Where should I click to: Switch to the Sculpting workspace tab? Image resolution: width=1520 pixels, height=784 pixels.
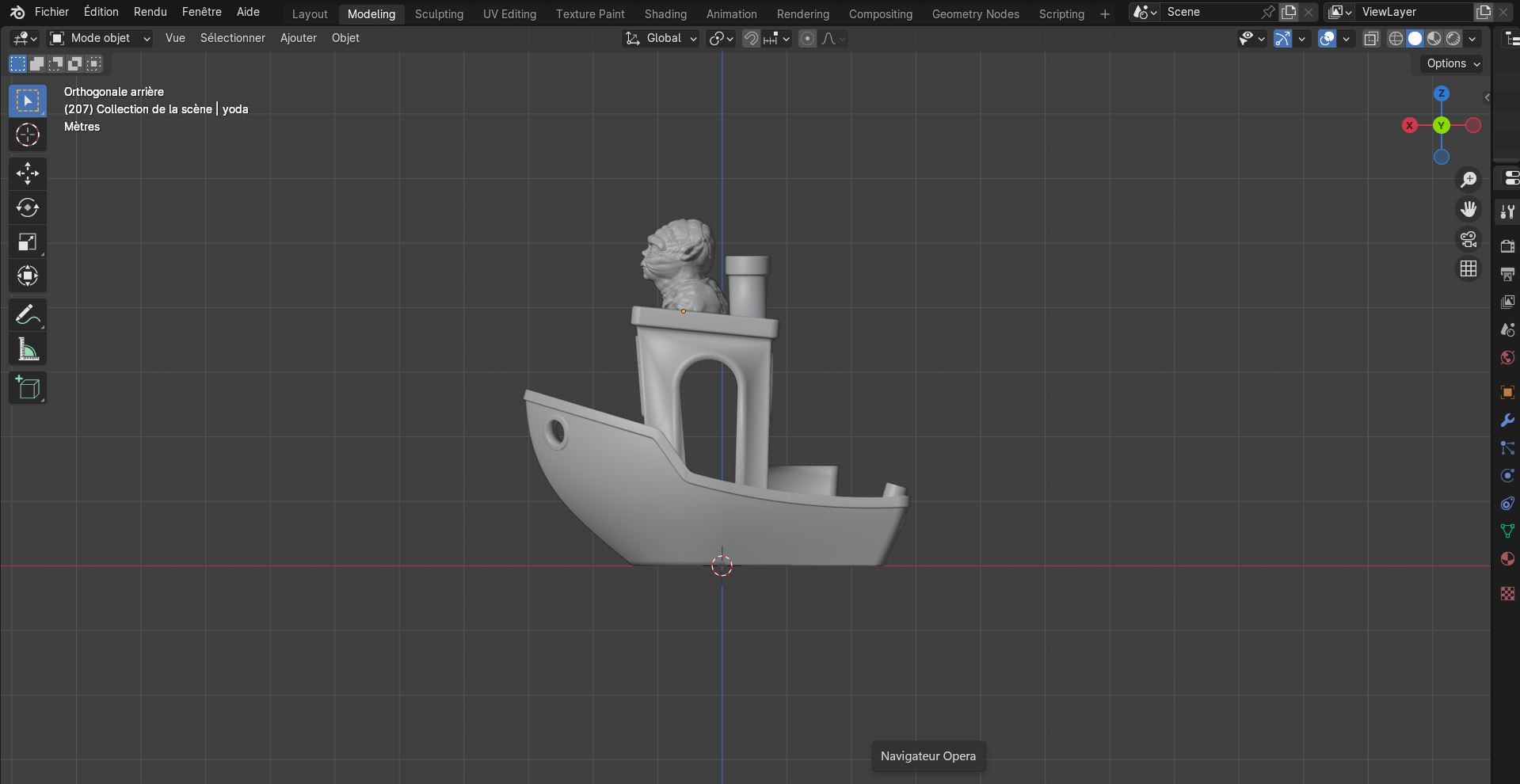tap(439, 13)
